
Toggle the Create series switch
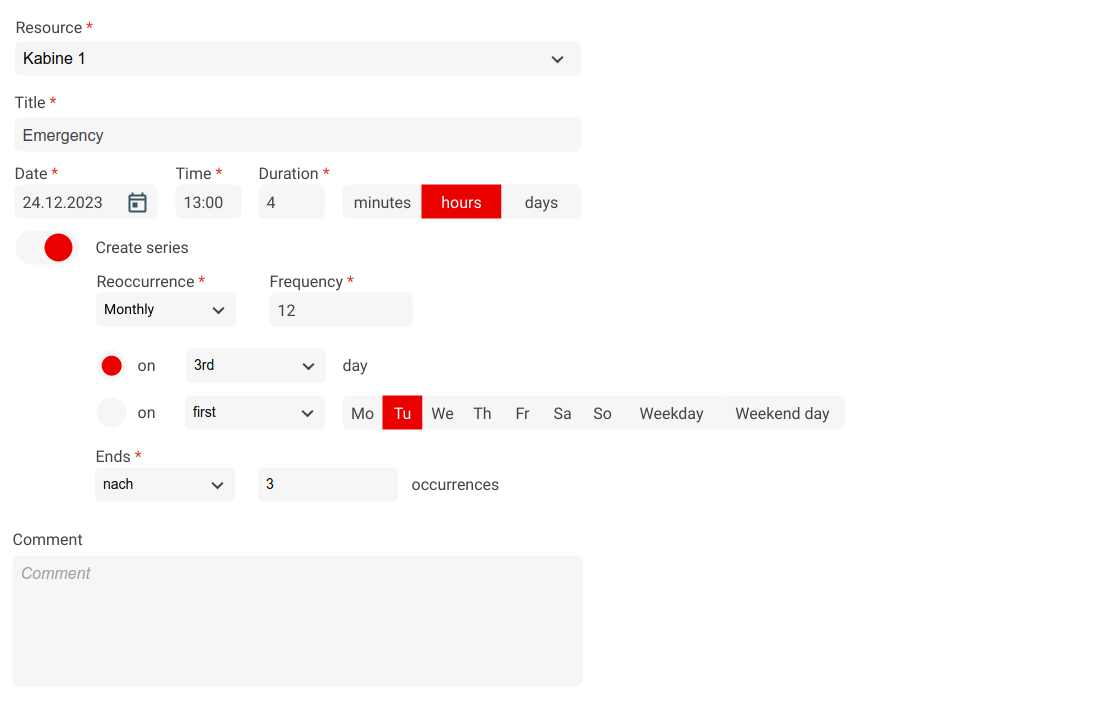(x=47, y=248)
